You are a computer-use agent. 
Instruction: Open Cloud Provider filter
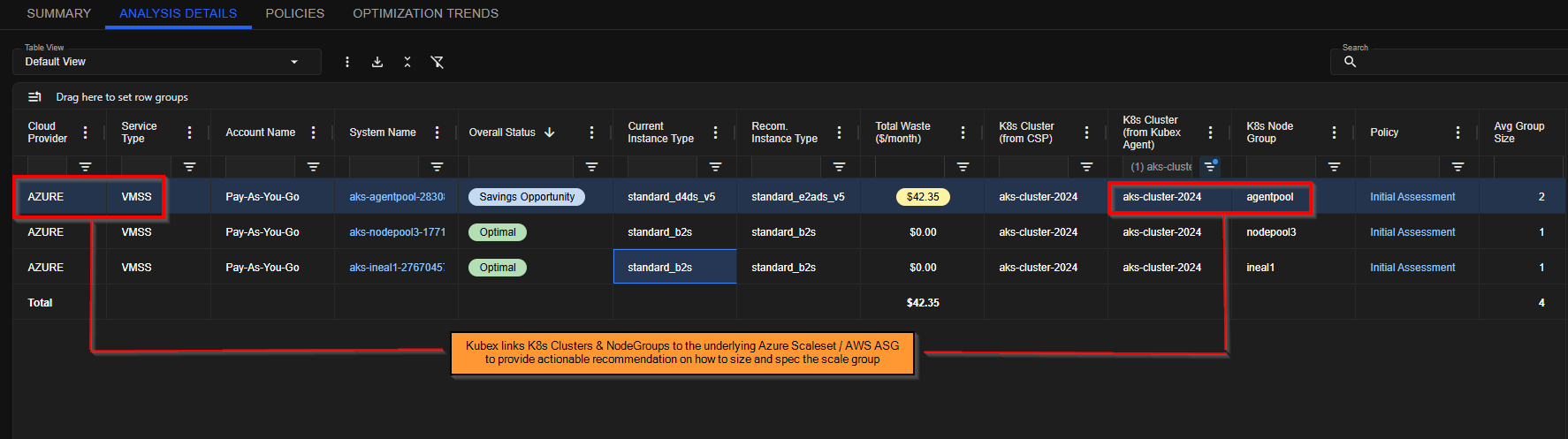(85, 167)
